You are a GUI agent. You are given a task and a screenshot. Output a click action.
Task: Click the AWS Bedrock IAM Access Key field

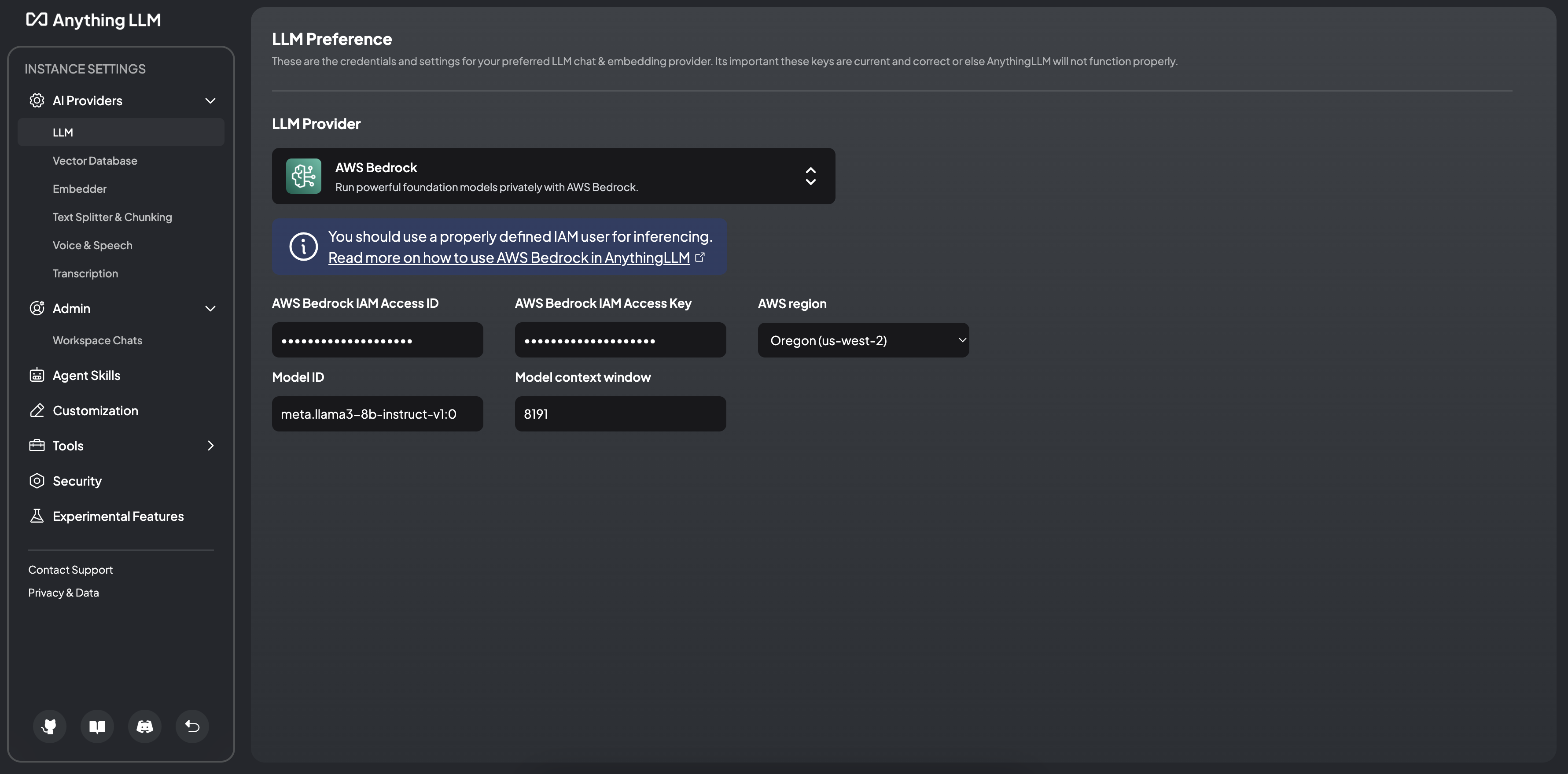[x=620, y=340]
